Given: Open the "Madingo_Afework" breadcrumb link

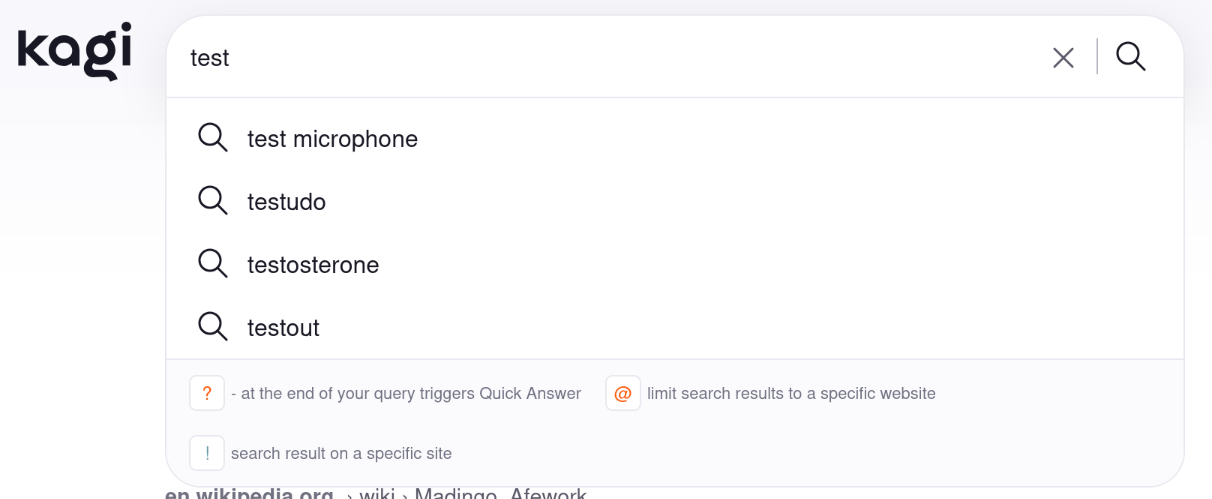Looking at the screenshot, I should 500,493.
